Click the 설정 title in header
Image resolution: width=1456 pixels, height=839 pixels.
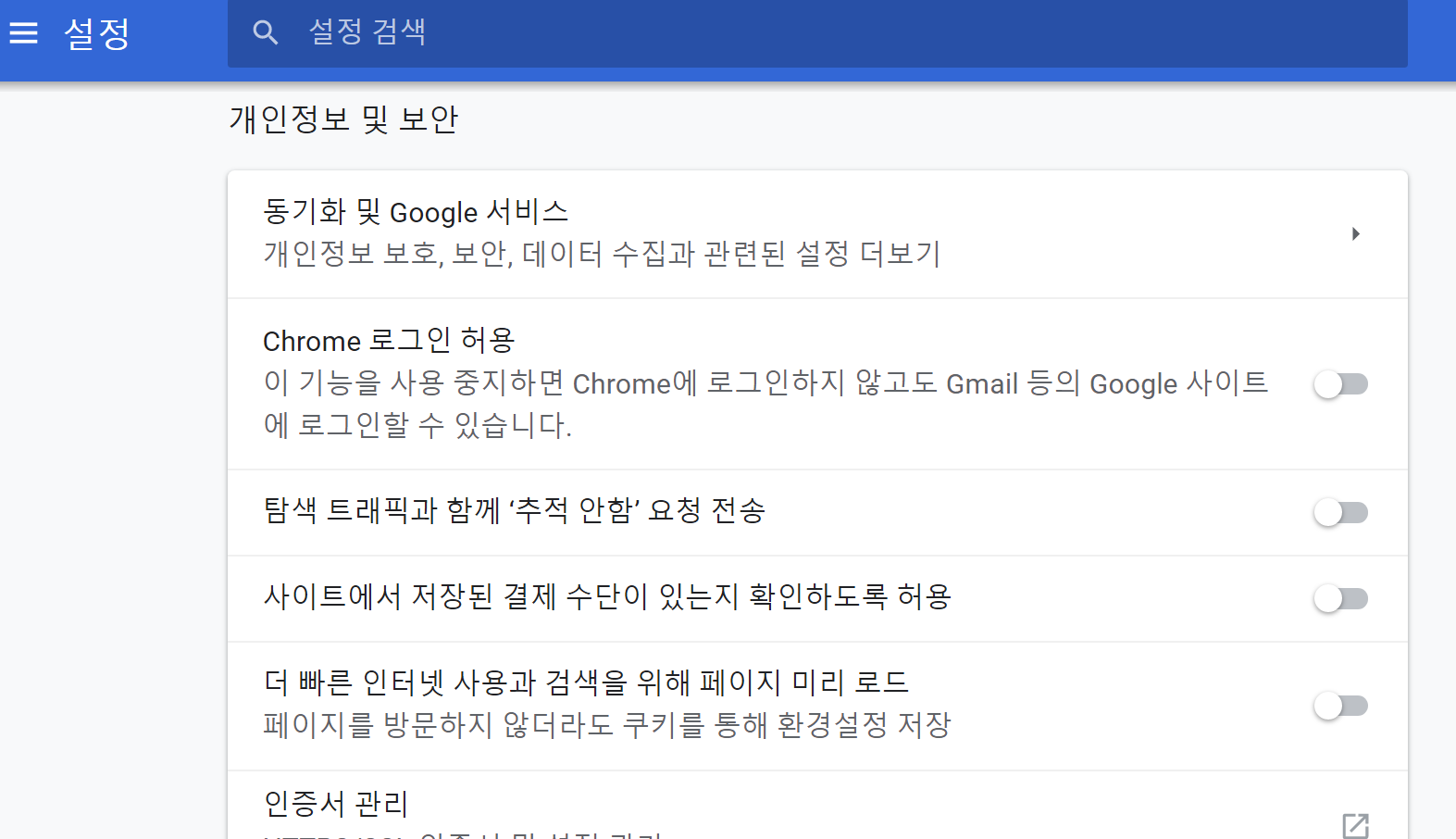pyautogui.click(x=97, y=34)
